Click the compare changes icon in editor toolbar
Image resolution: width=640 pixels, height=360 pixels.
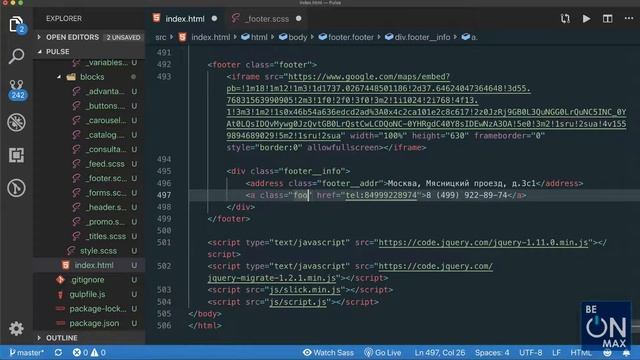click(x=565, y=18)
